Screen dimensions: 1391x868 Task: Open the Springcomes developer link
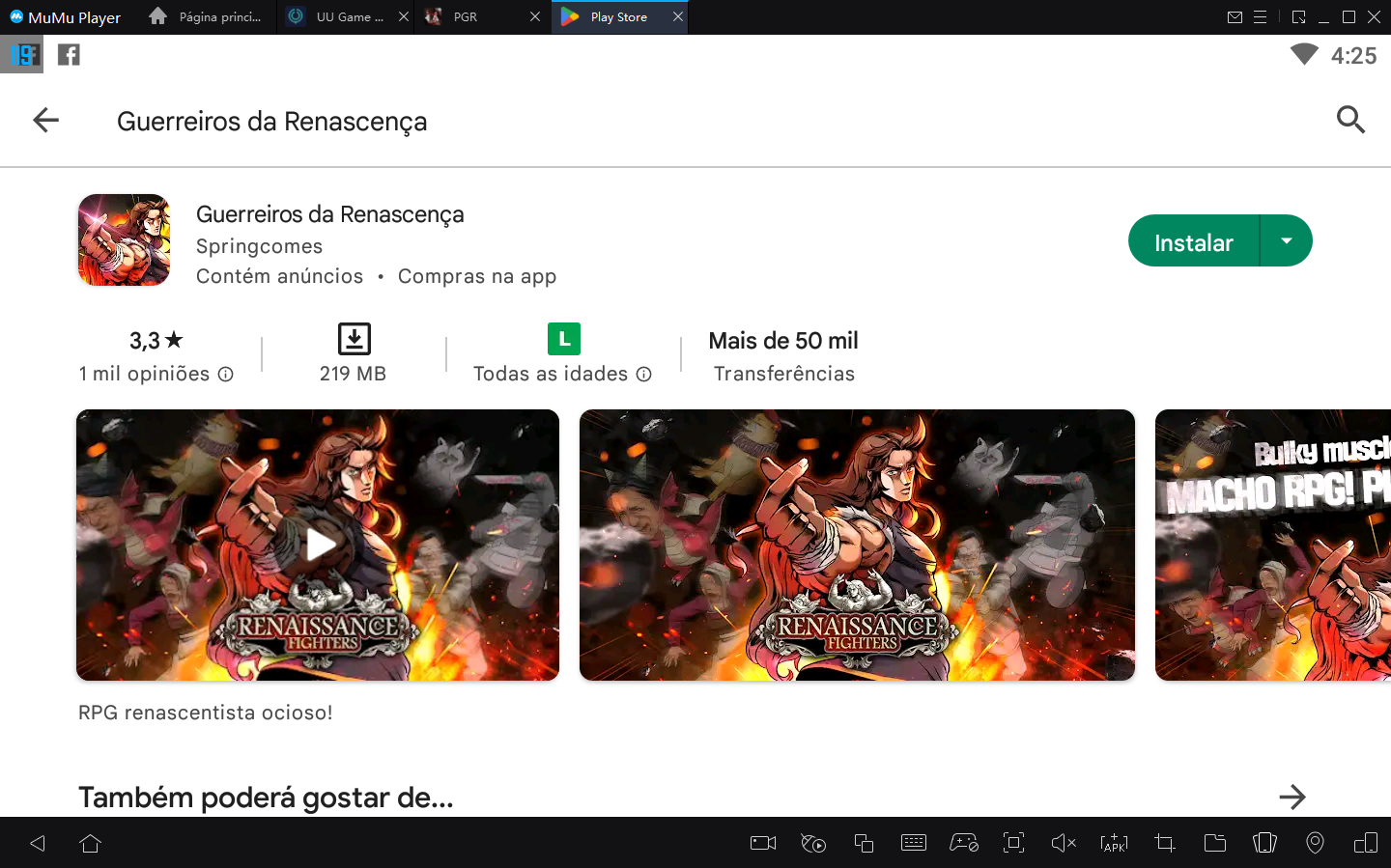click(259, 246)
